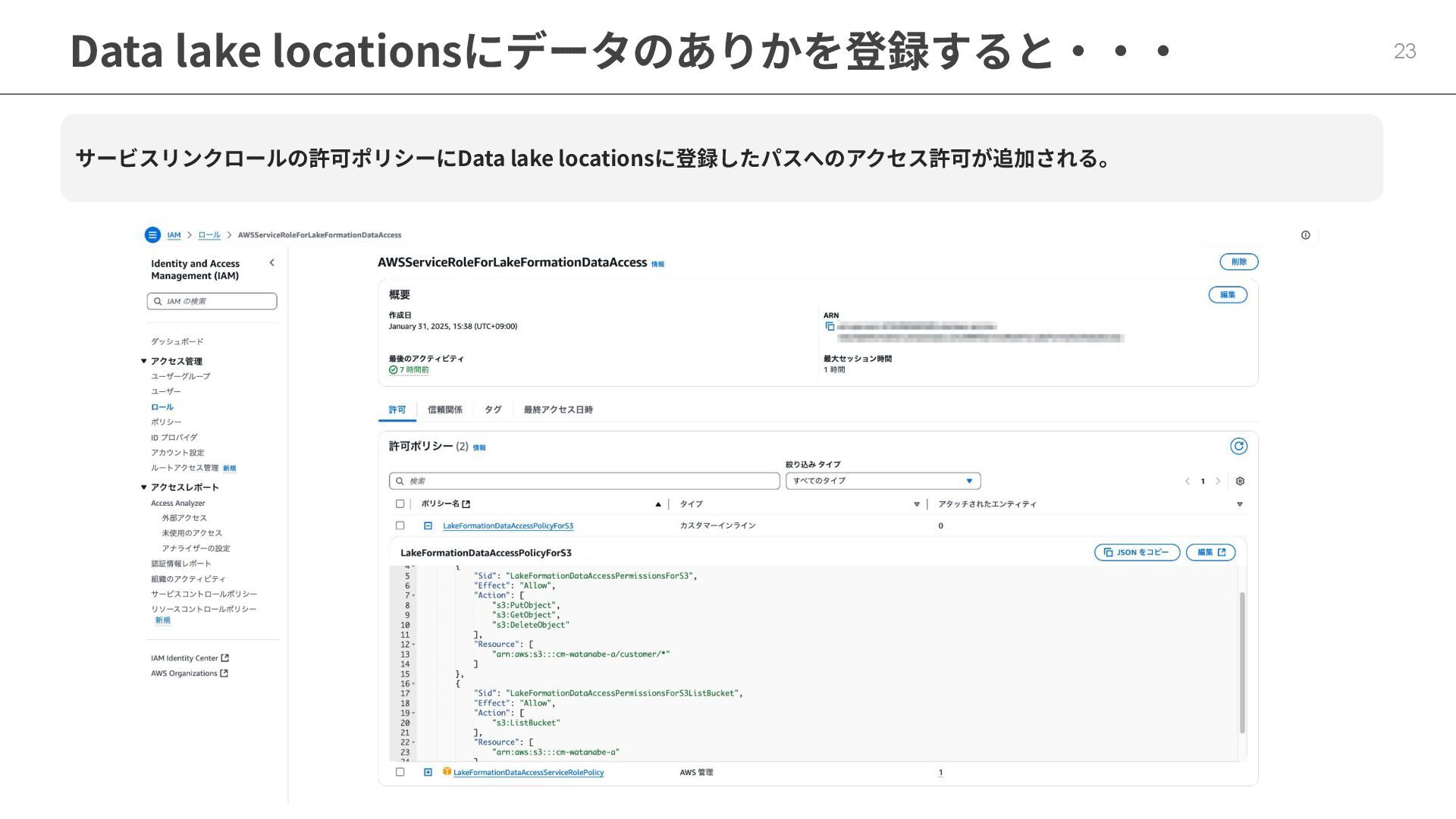The width and height of the screenshot is (1456, 819).
Task: Collapse the IAM sidebar with the chevron
Action: (x=272, y=263)
